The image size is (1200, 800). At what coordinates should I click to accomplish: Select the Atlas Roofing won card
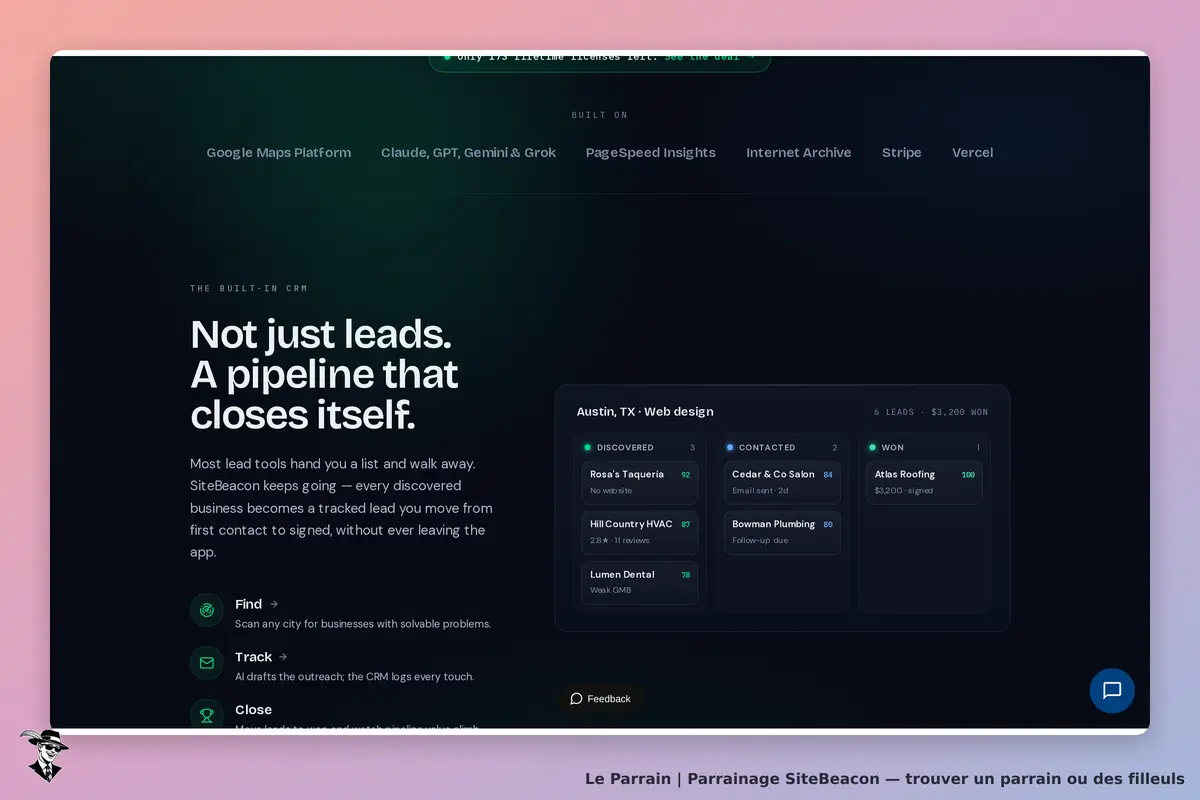pyautogui.click(x=924, y=483)
